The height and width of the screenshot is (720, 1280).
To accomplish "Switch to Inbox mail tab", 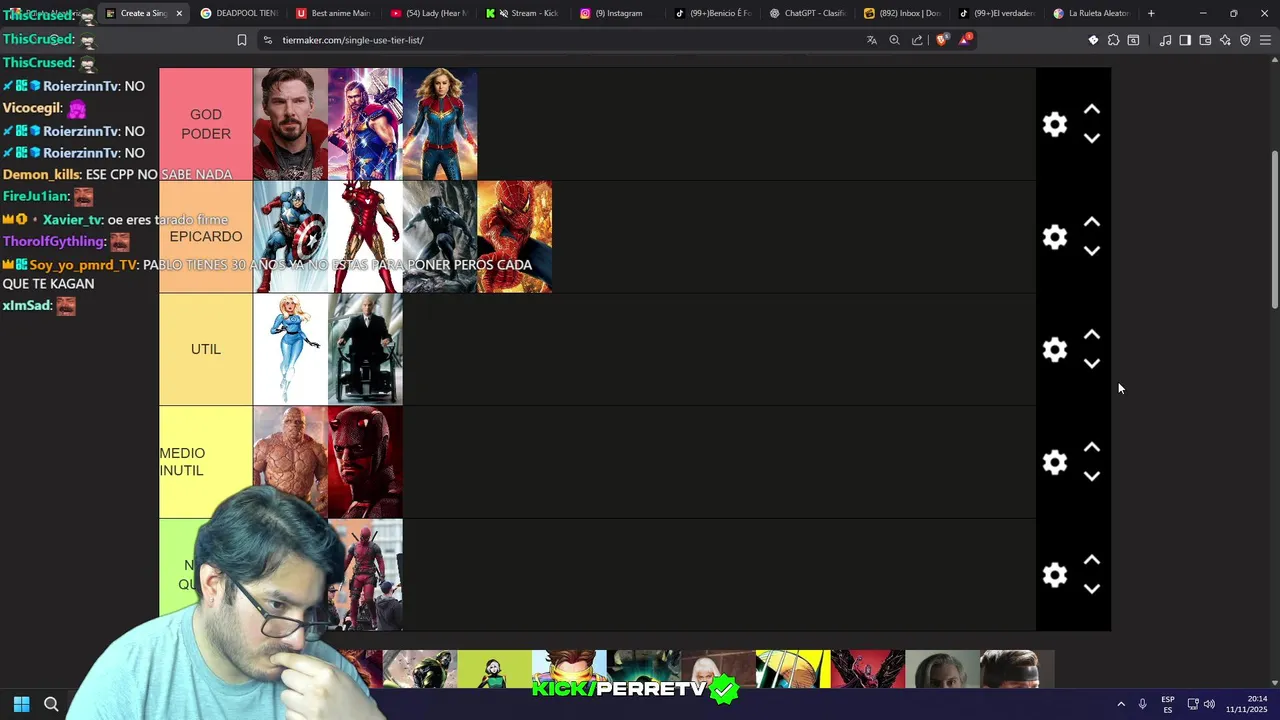I will 902,13.
